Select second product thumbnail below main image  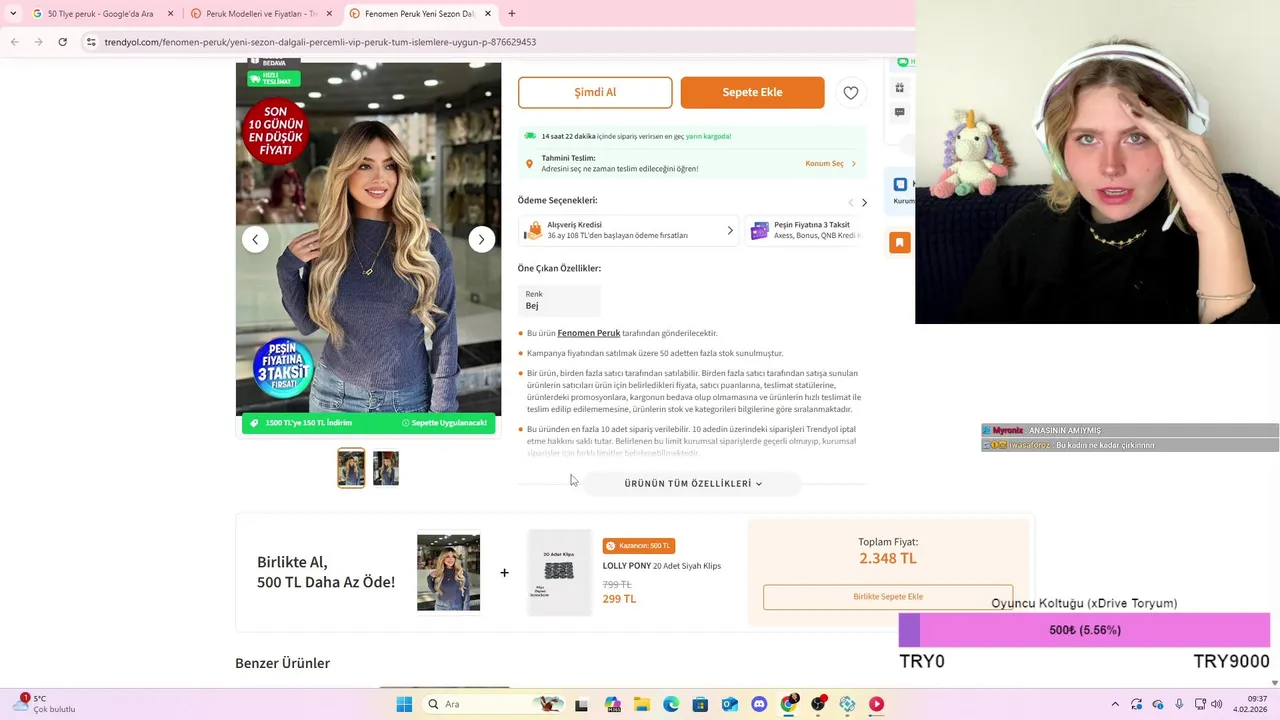click(x=386, y=468)
